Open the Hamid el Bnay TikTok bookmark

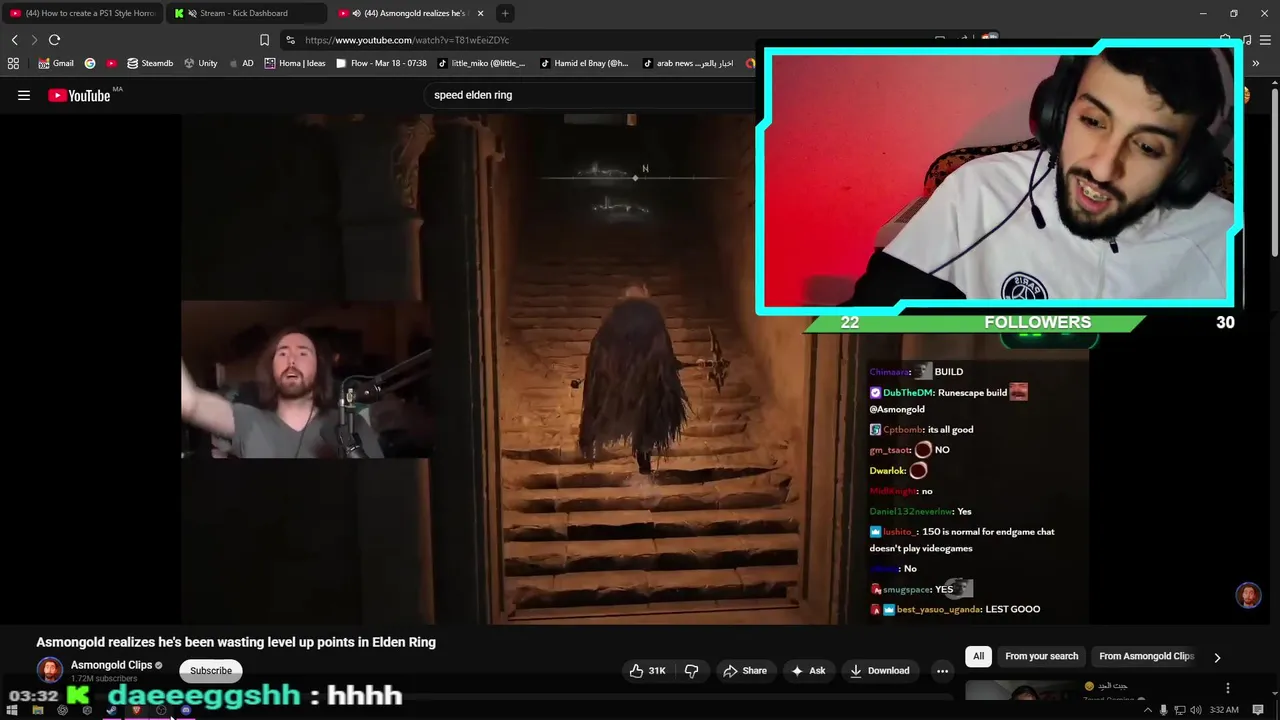coord(584,63)
